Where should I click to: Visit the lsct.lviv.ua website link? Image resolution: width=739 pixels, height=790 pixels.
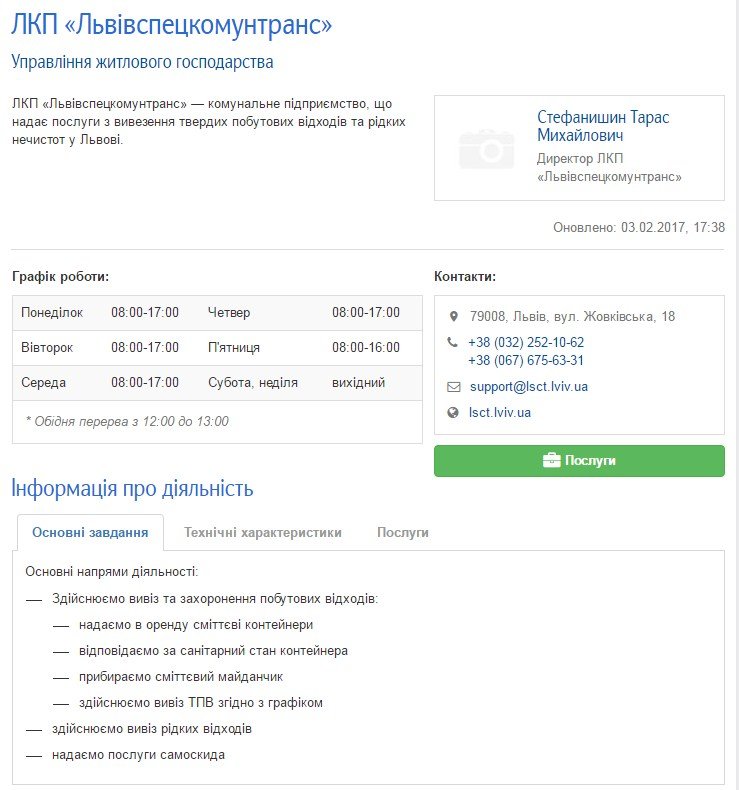point(499,412)
